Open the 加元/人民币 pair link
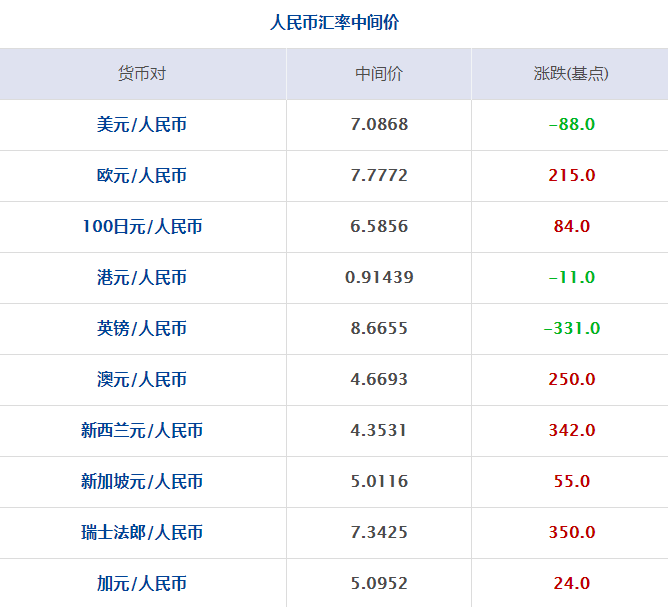Viewport: 668px width, 607px height. click(x=142, y=584)
